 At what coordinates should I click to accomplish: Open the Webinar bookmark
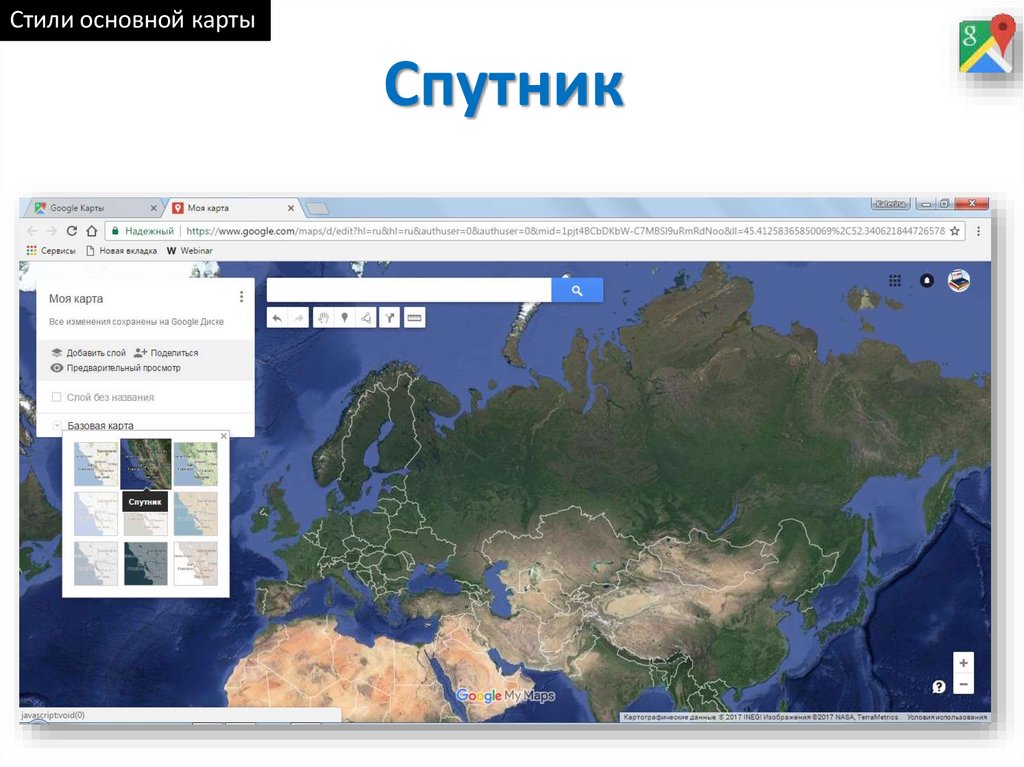click(x=190, y=250)
